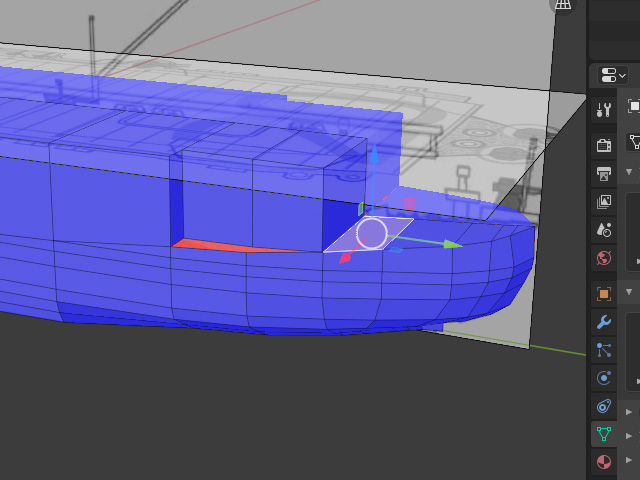Image resolution: width=640 pixels, height=480 pixels.
Task: Expand the panel triangle beside the Object tab
Action: 629,292
